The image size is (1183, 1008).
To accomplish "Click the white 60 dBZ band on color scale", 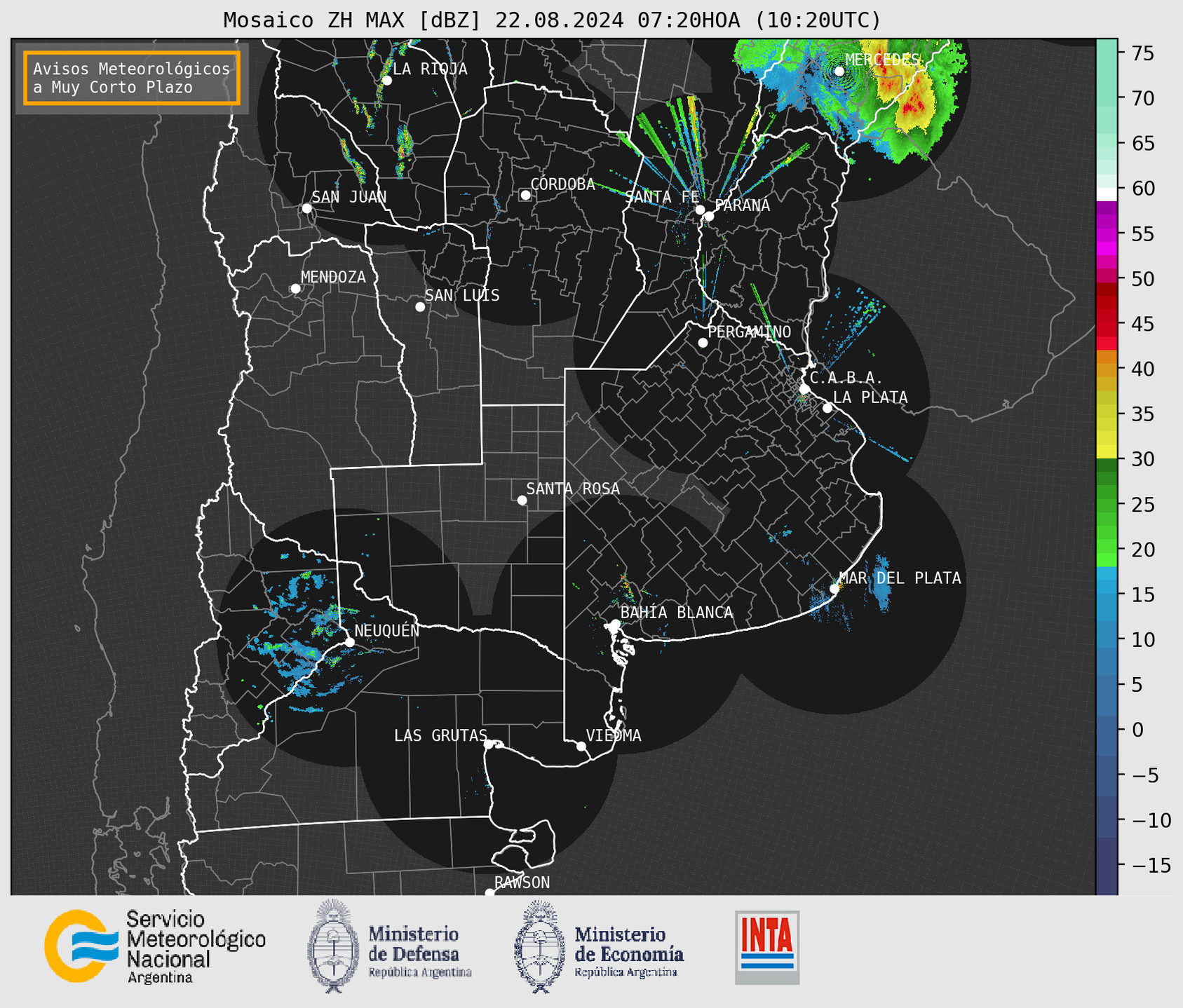I will 1107,193.
